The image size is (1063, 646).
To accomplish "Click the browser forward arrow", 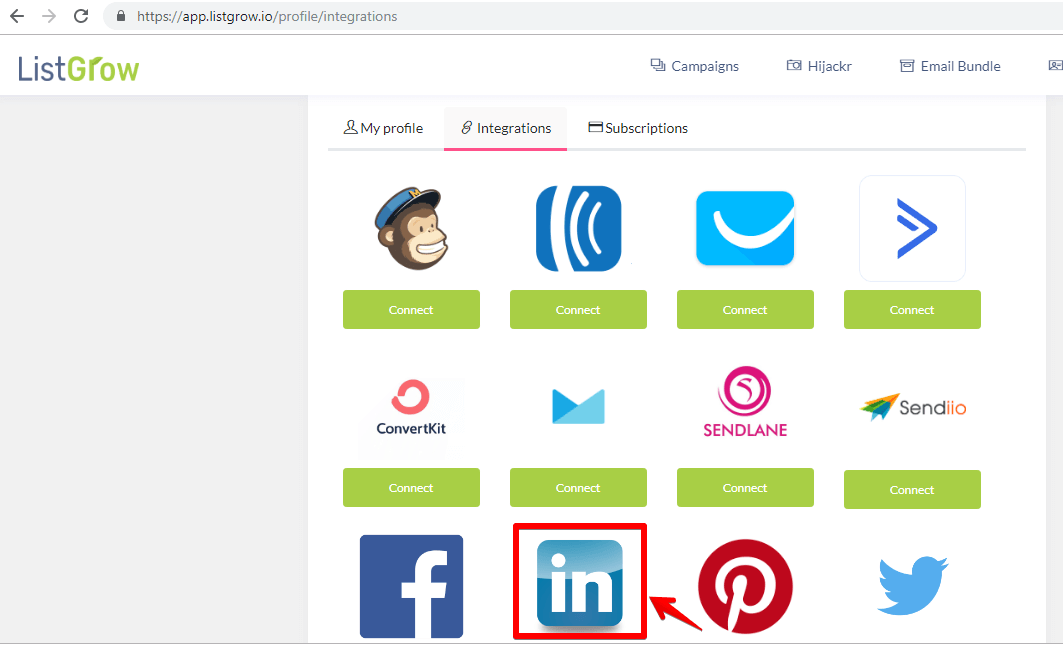I will (x=49, y=16).
